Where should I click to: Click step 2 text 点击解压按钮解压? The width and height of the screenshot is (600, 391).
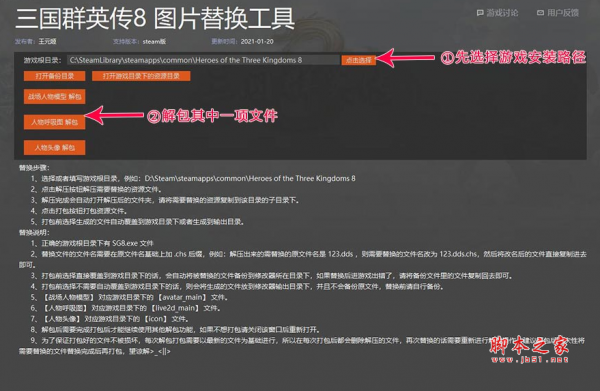tap(96, 189)
